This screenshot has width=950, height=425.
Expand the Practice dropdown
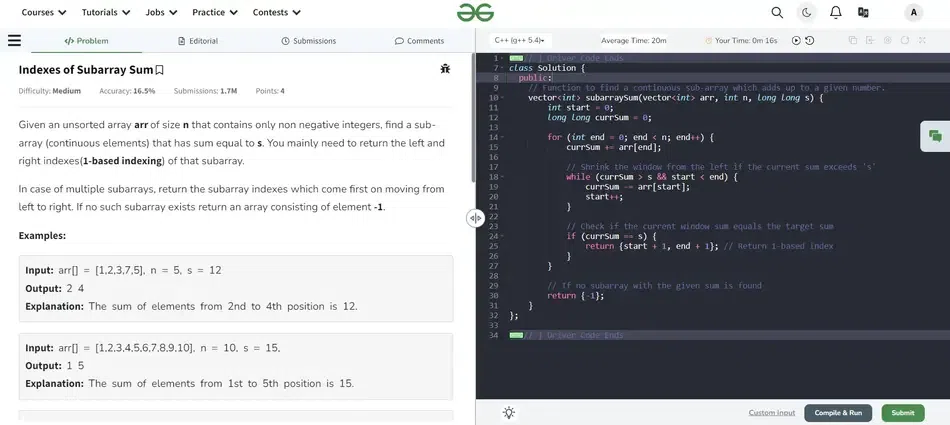[x=215, y=12]
